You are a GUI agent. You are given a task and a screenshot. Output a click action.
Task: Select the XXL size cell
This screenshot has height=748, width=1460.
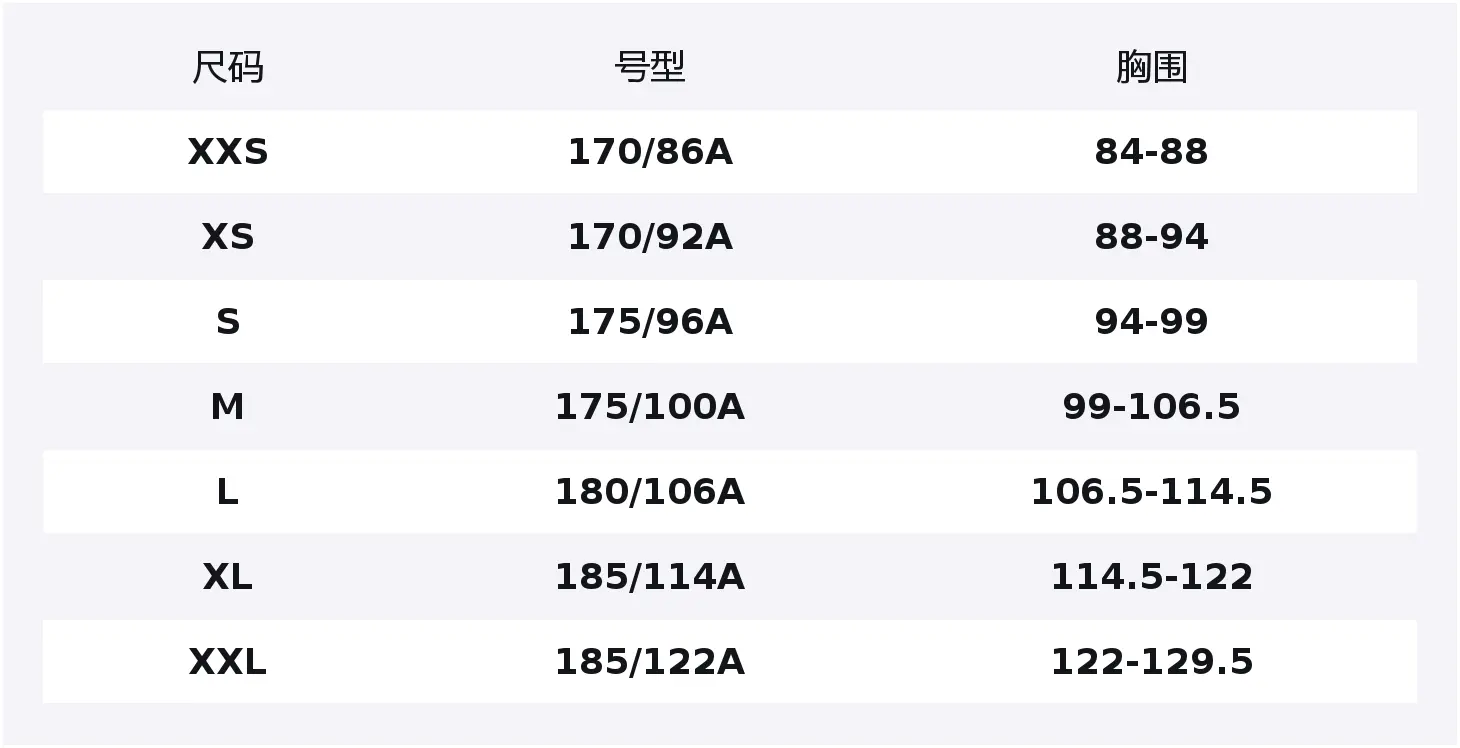tap(228, 662)
